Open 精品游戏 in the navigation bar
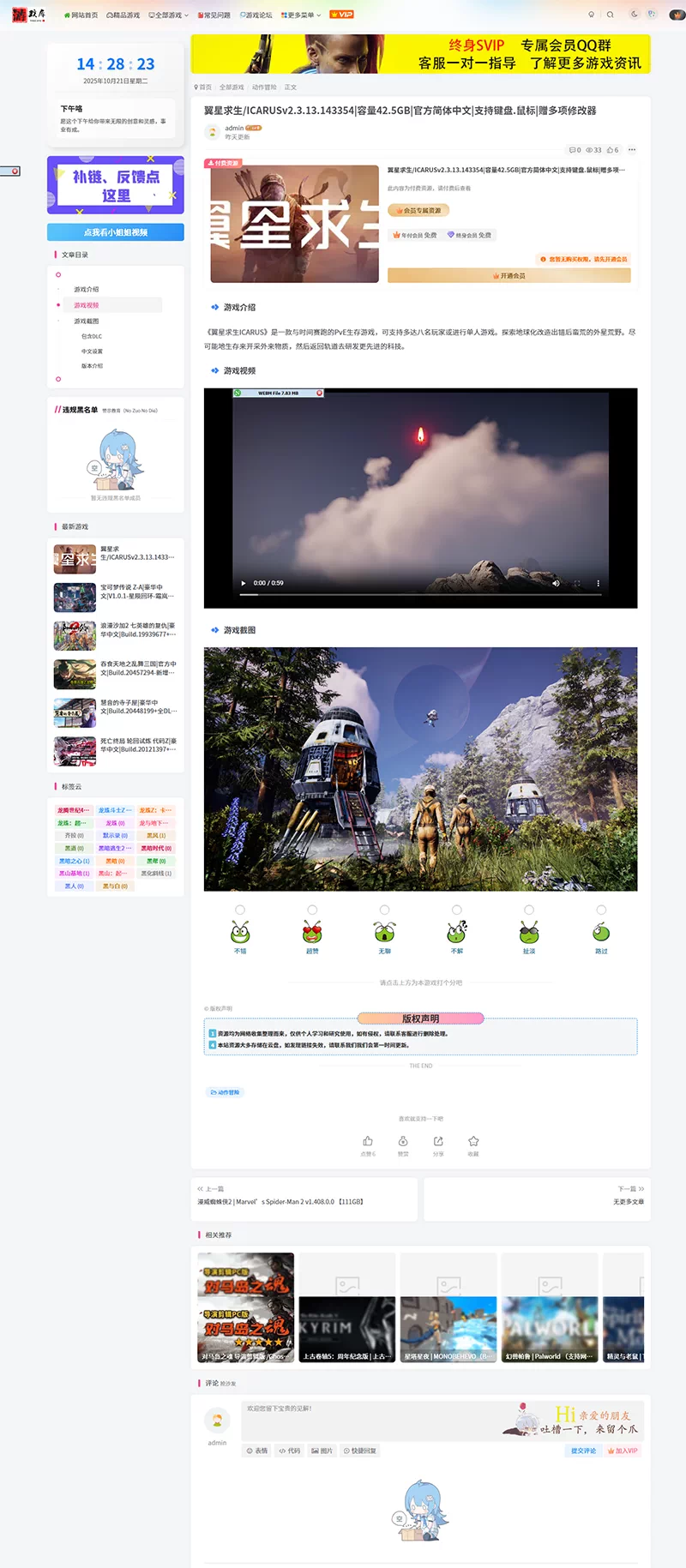686x1568 pixels. tap(123, 15)
